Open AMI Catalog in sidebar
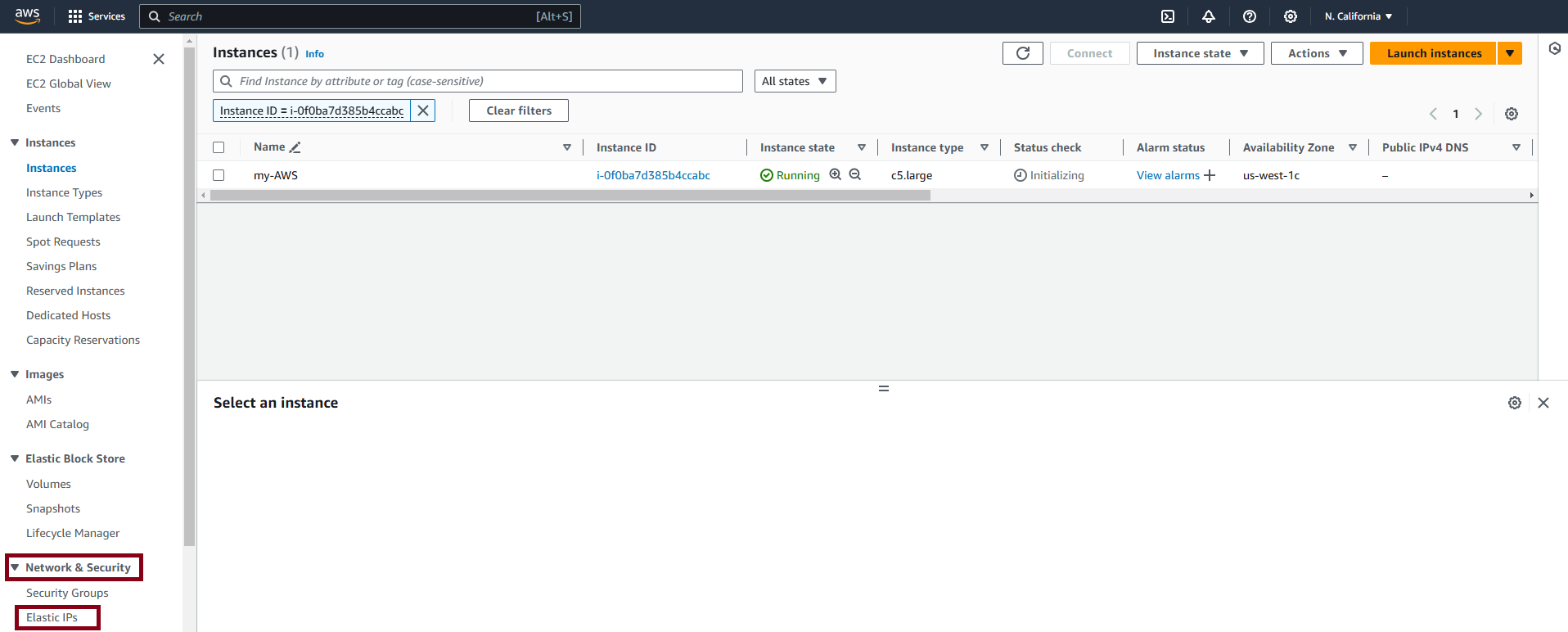1568x632 pixels. tap(57, 424)
